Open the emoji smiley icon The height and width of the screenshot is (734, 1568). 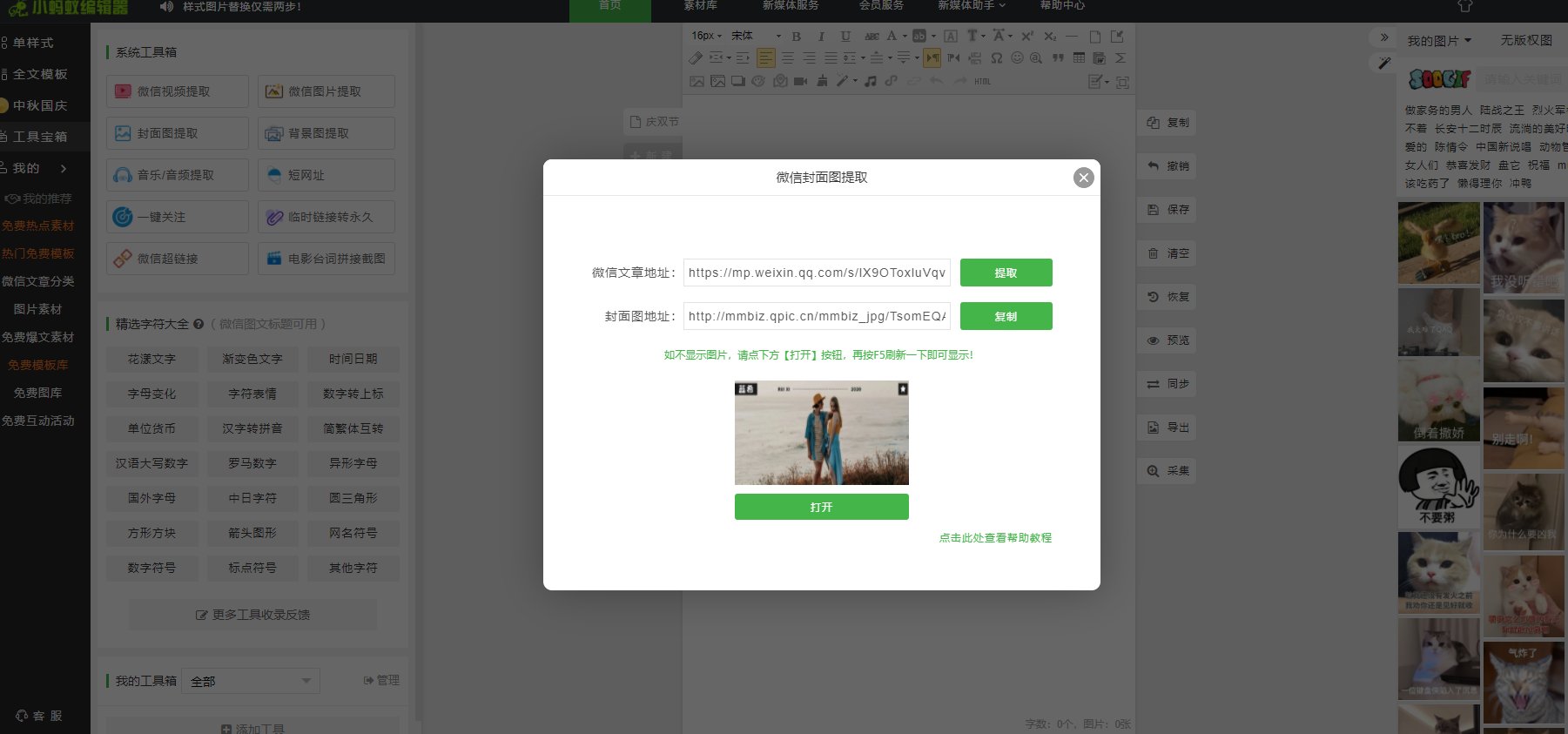1017,57
